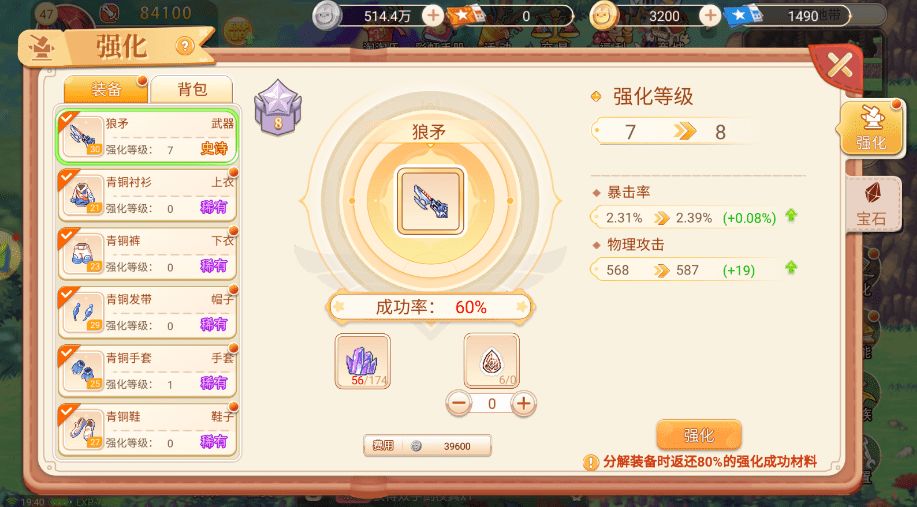The height and width of the screenshot is (507, 917).
Task: Select 青铜手套 equipment item
Action: coord(147,371)
